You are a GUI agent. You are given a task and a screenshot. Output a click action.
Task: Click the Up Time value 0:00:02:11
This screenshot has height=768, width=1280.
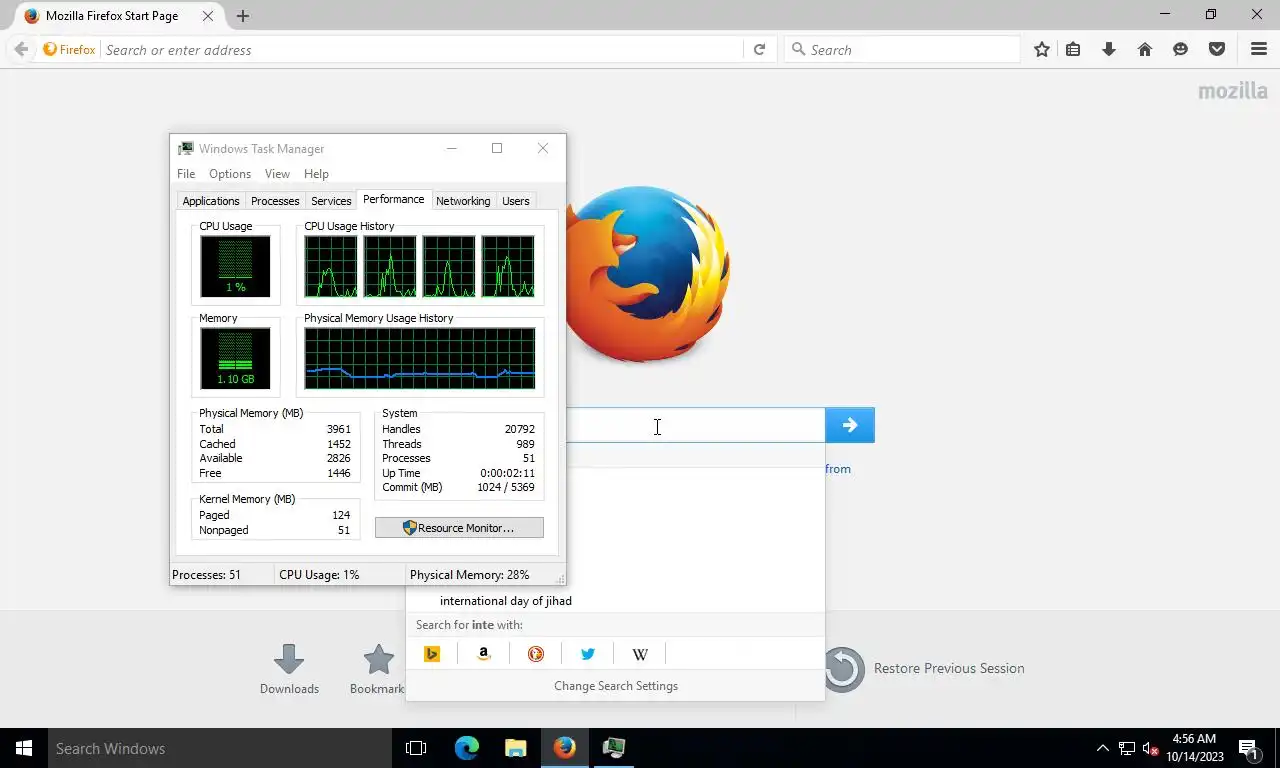507,473
